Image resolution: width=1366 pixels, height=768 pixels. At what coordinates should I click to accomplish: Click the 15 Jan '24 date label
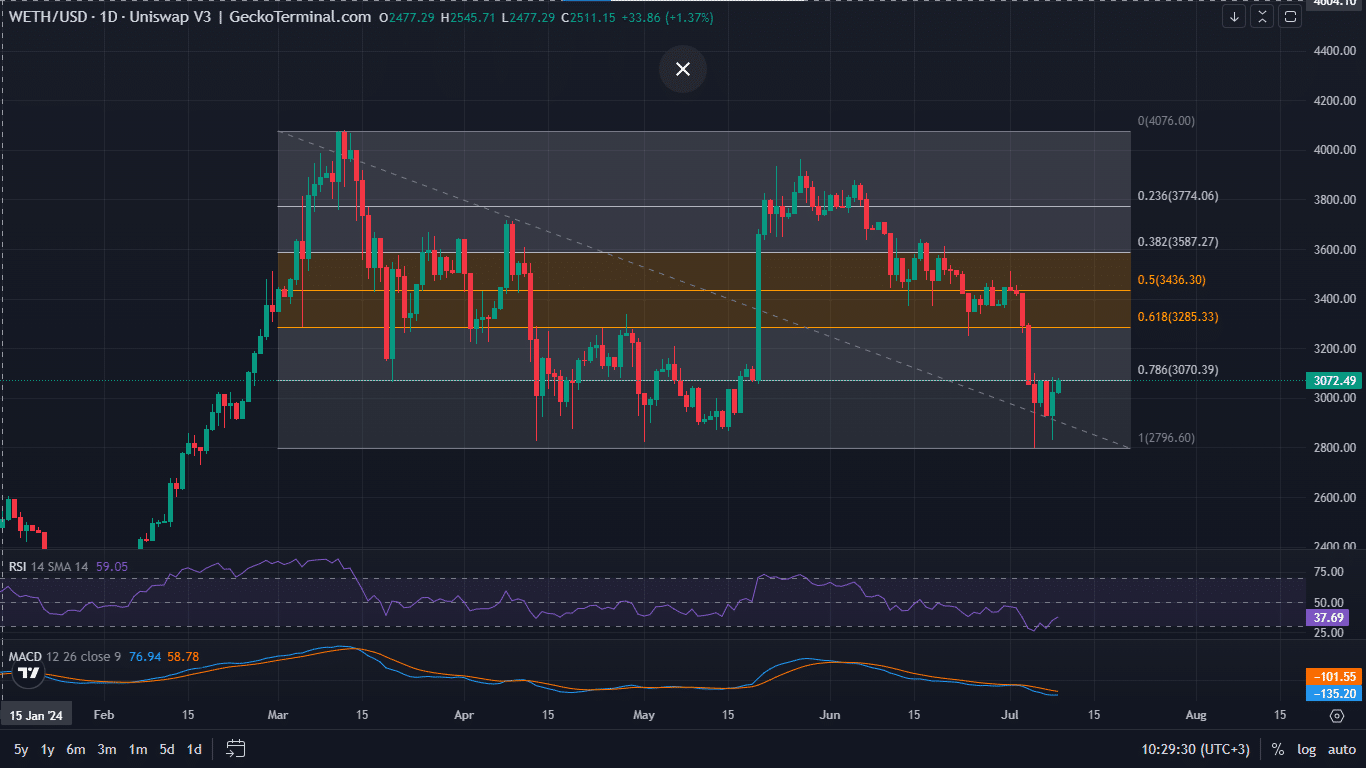37,715
